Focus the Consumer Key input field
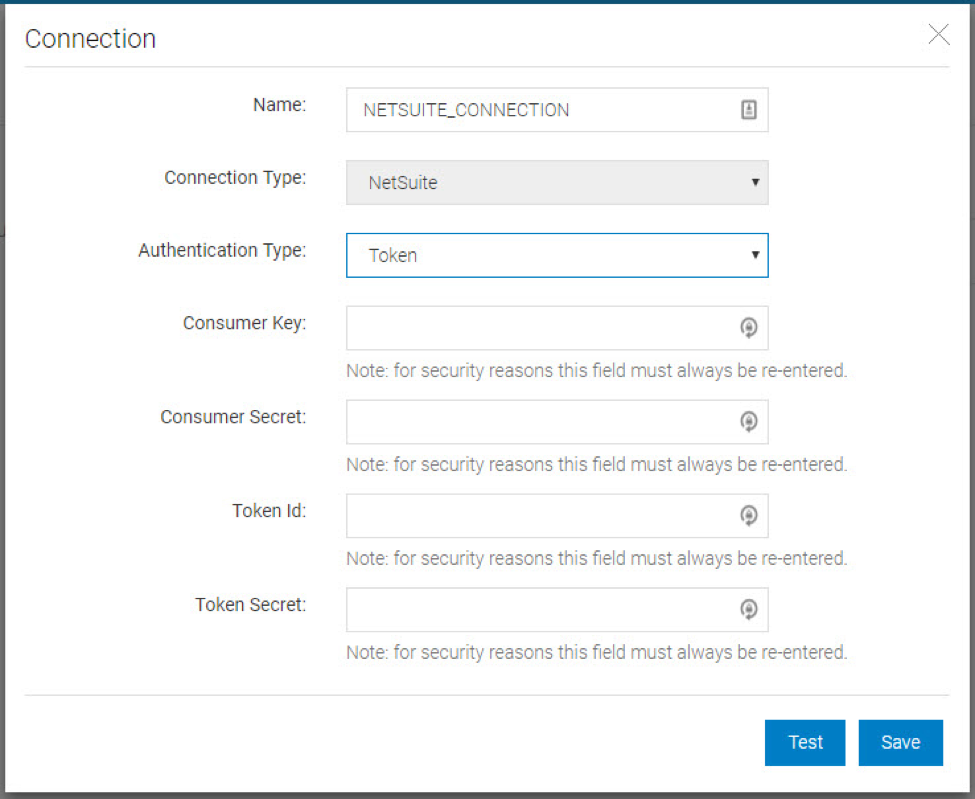The width and height of the screenshot is (975, 799). [557, 328]
